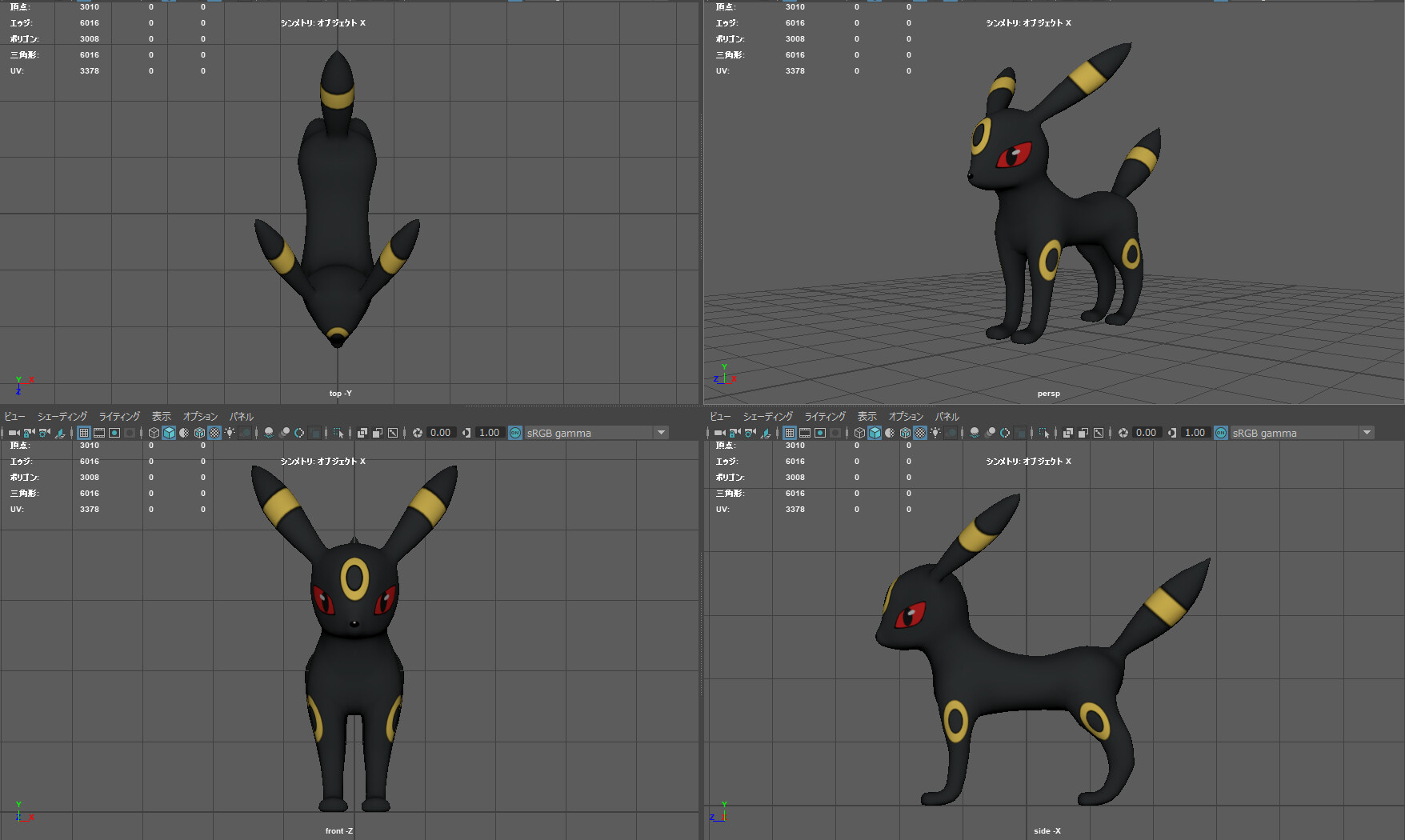Click Lock Camera icon in side view panel
The height and width of the screenshot is (840, 1405).
click(735, 433)
